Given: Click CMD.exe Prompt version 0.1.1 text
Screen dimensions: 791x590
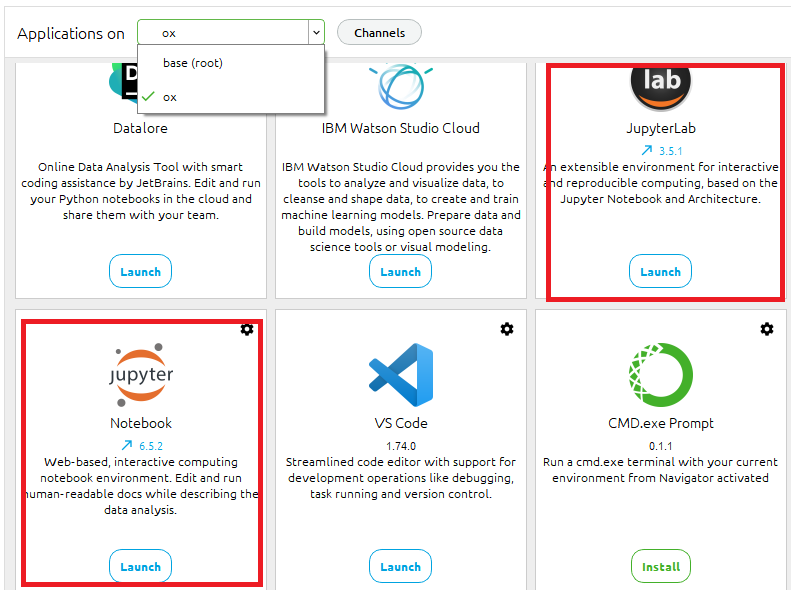Looking at the screenshot, I should coord(661,446).
